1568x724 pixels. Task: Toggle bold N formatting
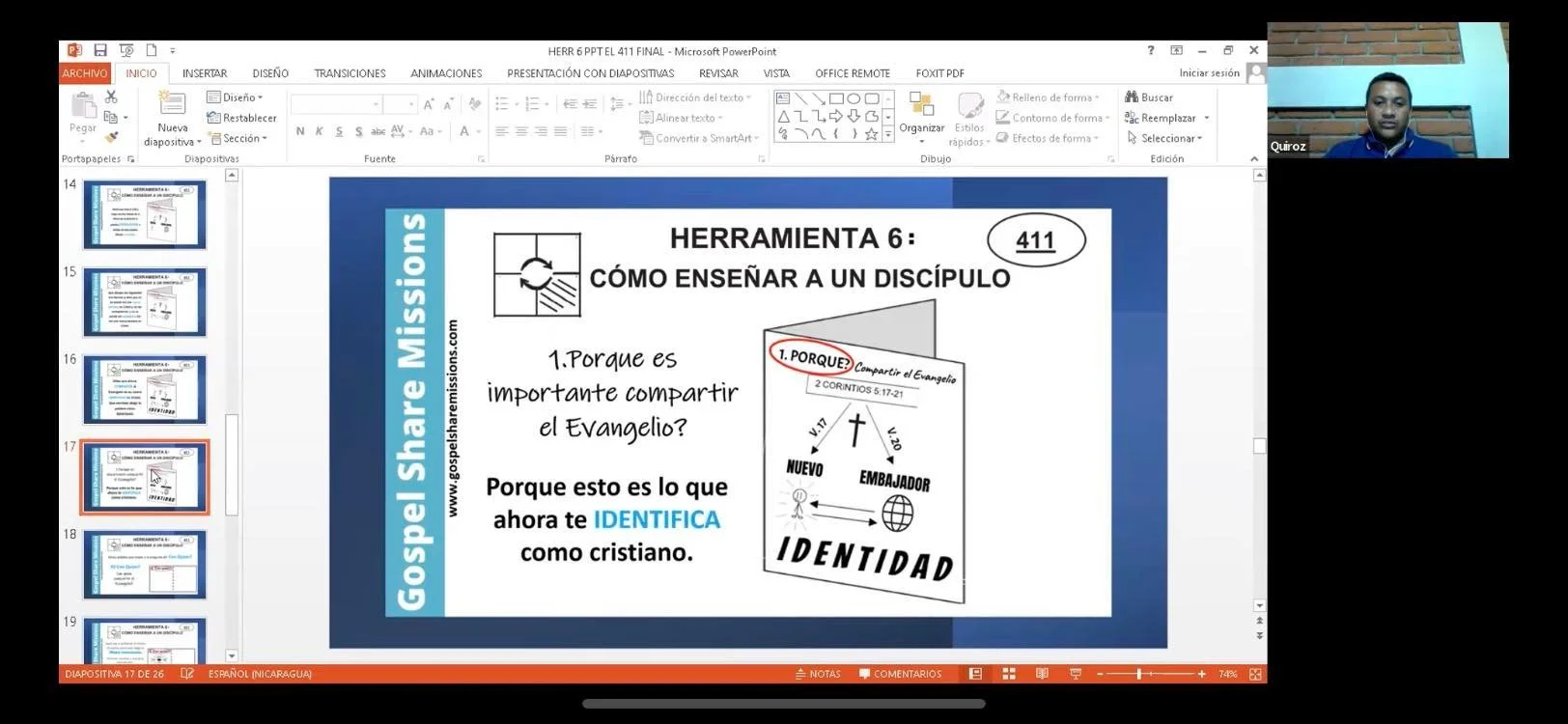300,131
